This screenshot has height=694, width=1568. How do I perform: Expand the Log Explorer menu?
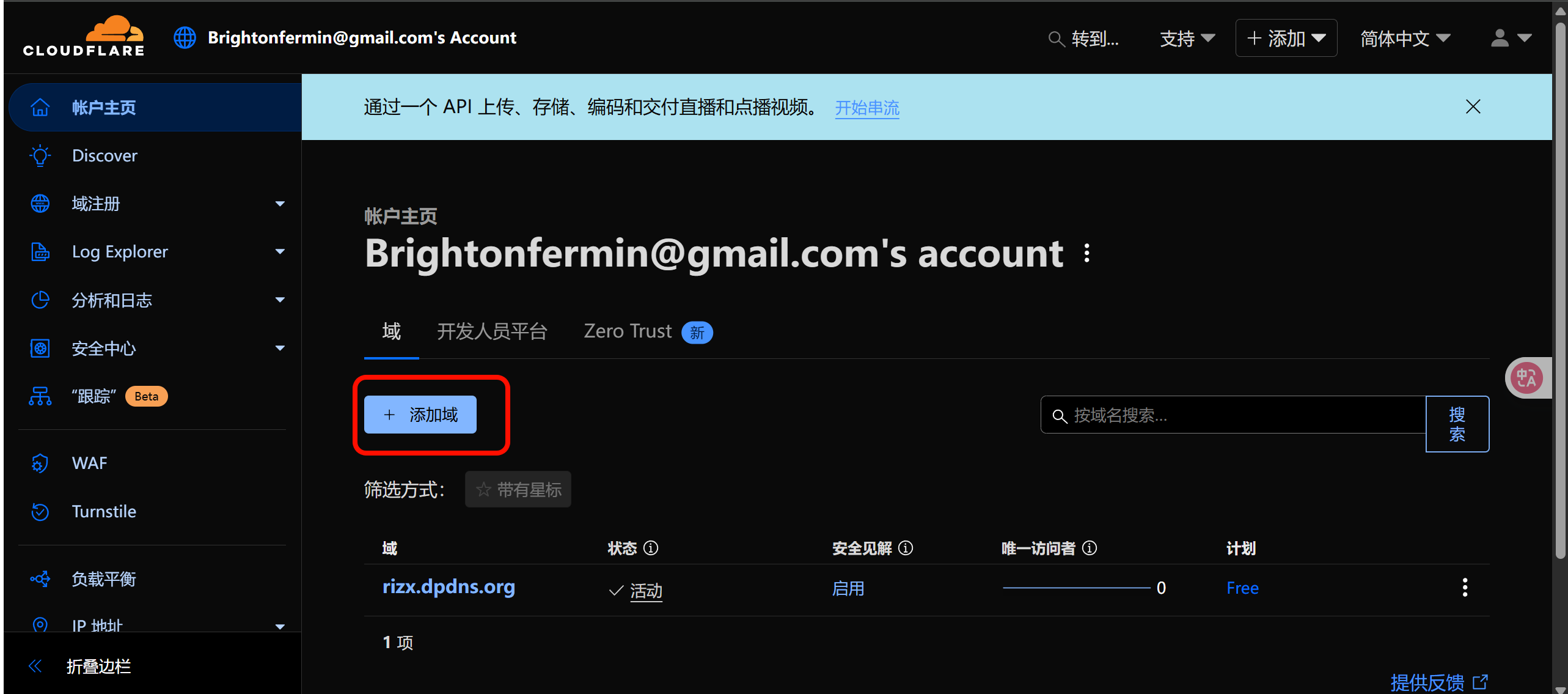pos(280,252)
